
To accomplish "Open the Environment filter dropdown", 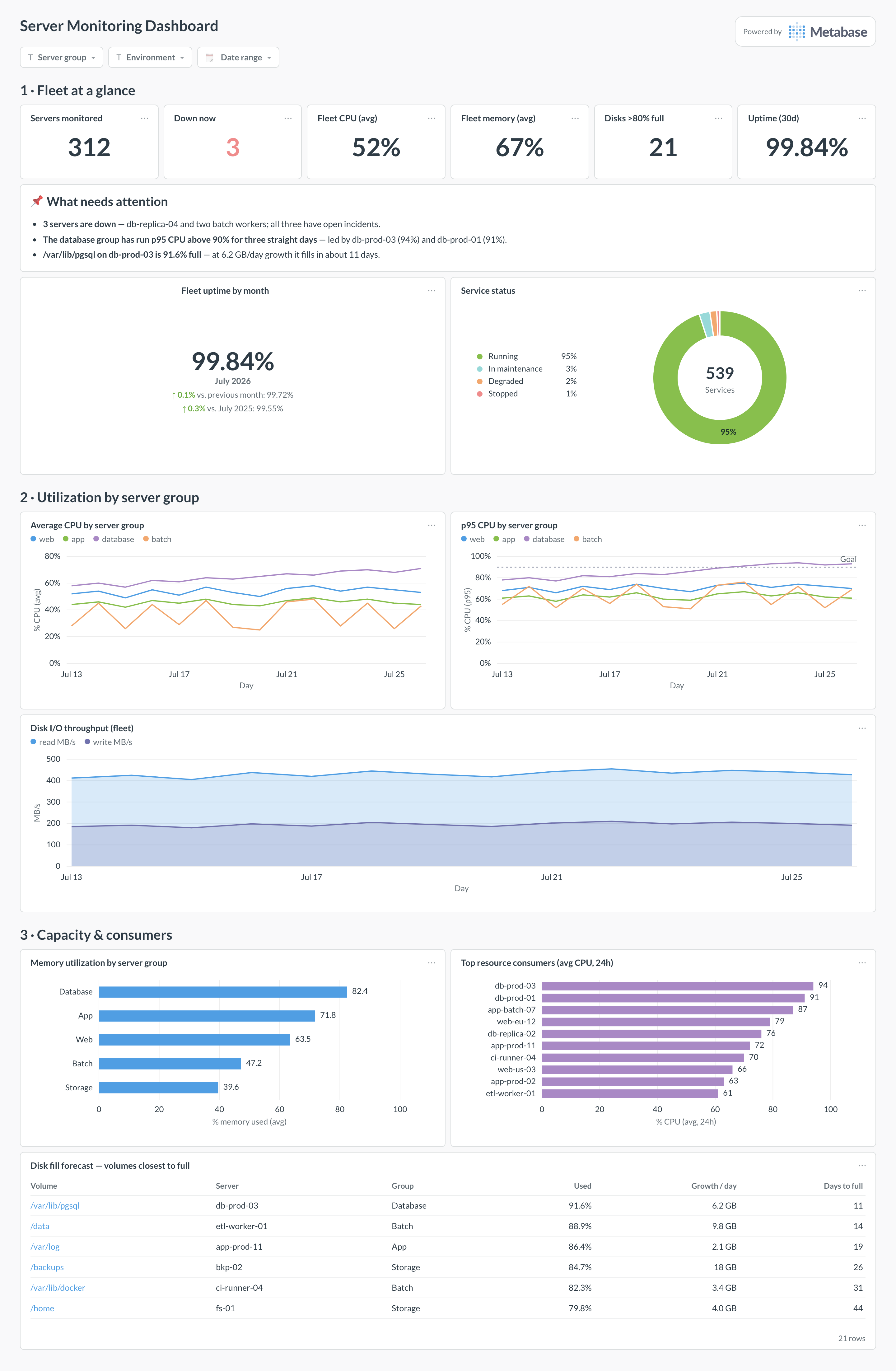I will click(150, 58).
